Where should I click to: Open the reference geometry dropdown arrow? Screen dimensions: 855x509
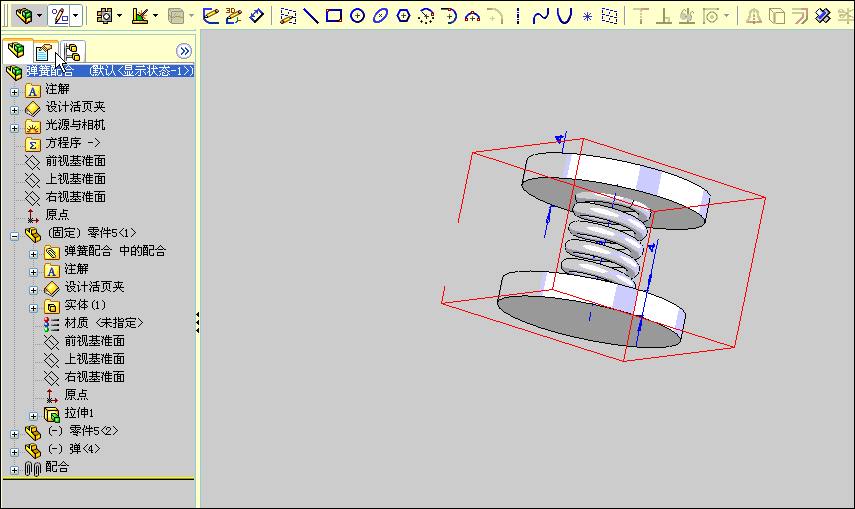pos(155,16)
